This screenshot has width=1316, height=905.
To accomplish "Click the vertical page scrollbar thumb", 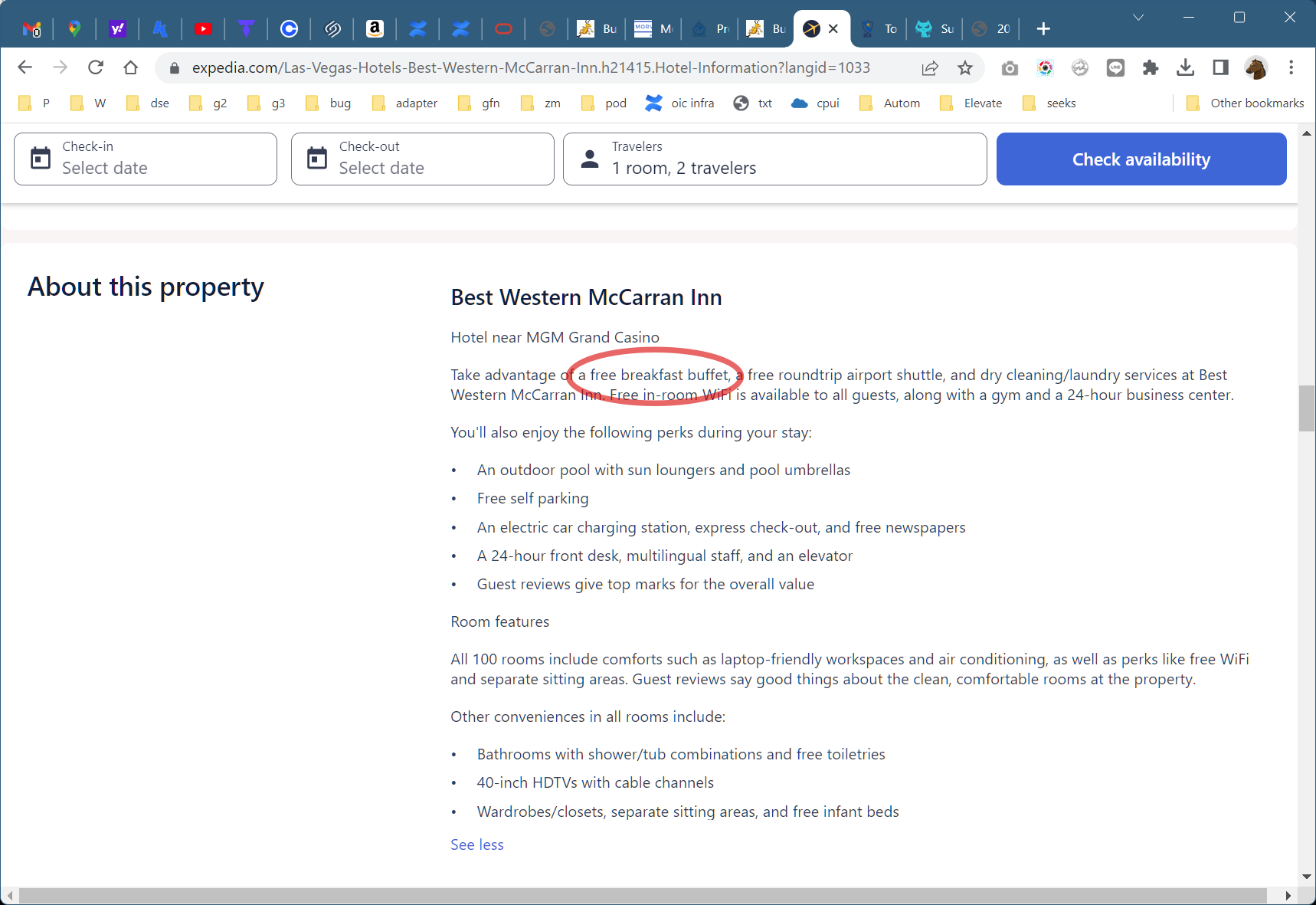I will pos(1306,408).
